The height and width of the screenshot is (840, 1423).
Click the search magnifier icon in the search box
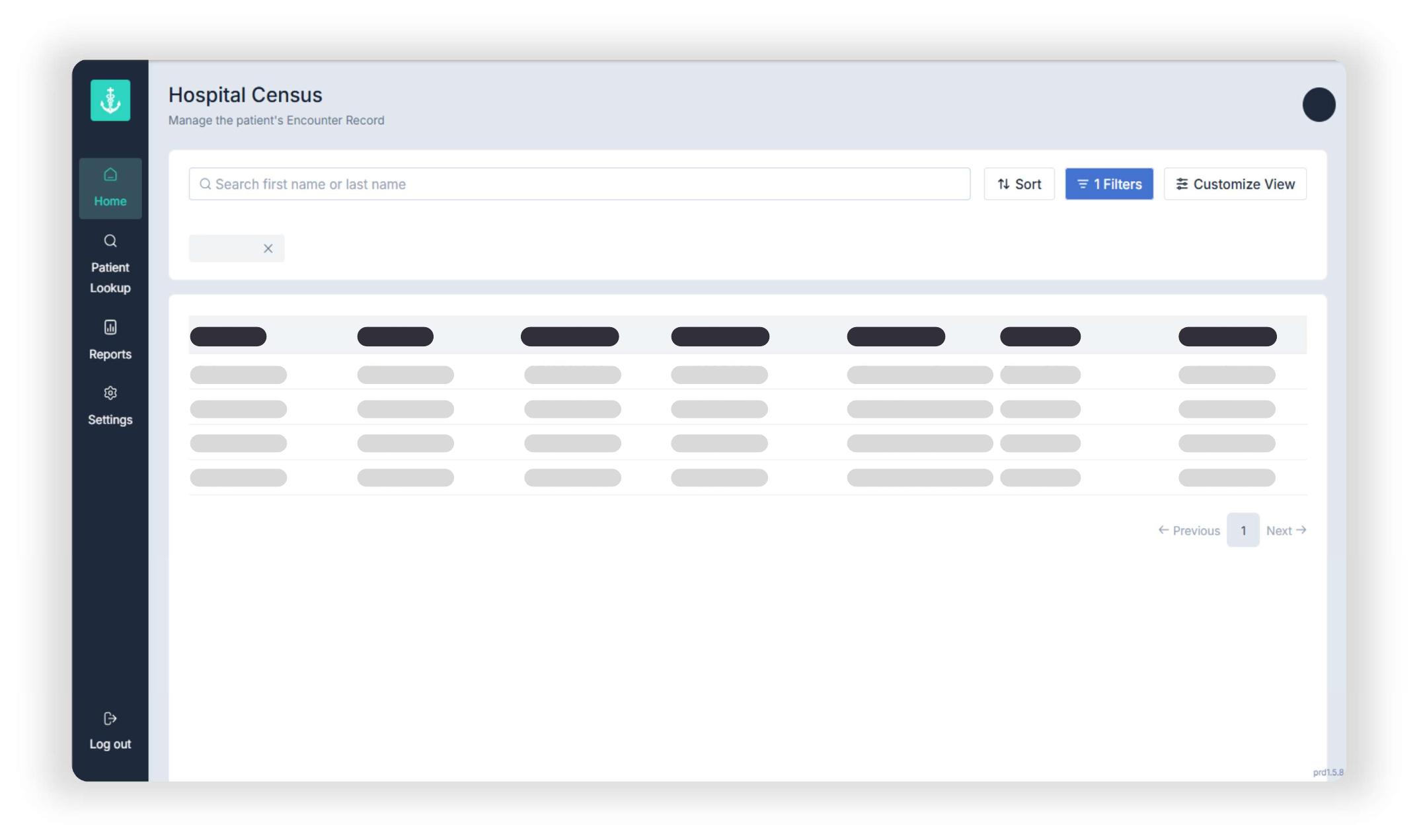click(205, 184)
